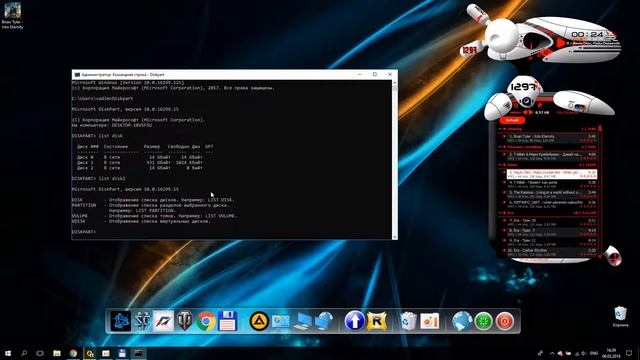This screenshot has width=640, height=360.
Task: Open the AIMP taskbar button
Action: coord(89,353)
